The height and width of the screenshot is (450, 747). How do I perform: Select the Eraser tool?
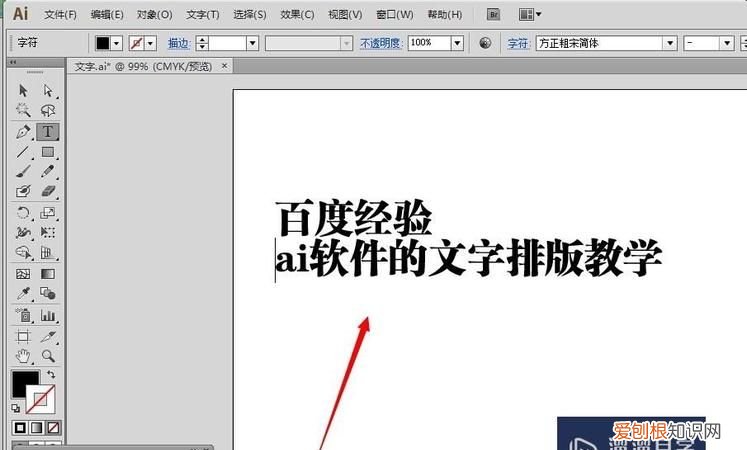(48, 191)
